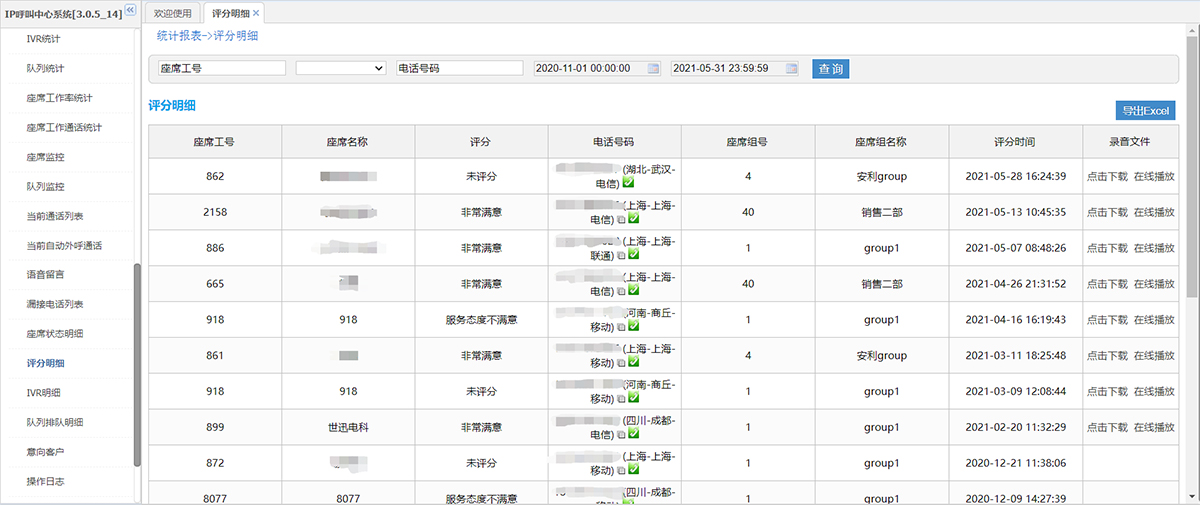Click 在线播放 for the 2021-05-28 16:24:39 recording
The image size is (1200, 505).
tap(1154, 176)
